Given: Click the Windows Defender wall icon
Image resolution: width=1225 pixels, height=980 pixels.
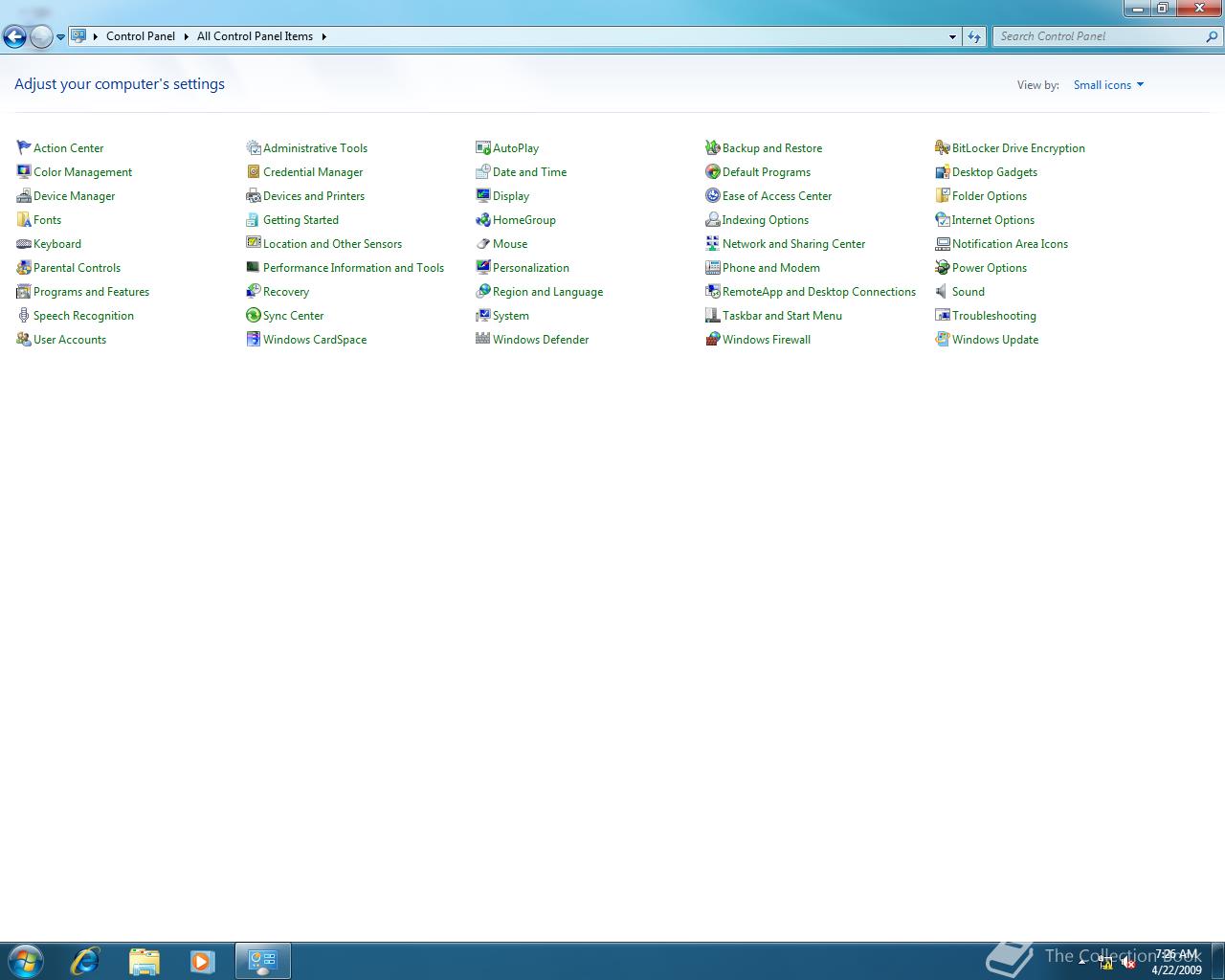Looking at the screenshot, I should point(483,339).
